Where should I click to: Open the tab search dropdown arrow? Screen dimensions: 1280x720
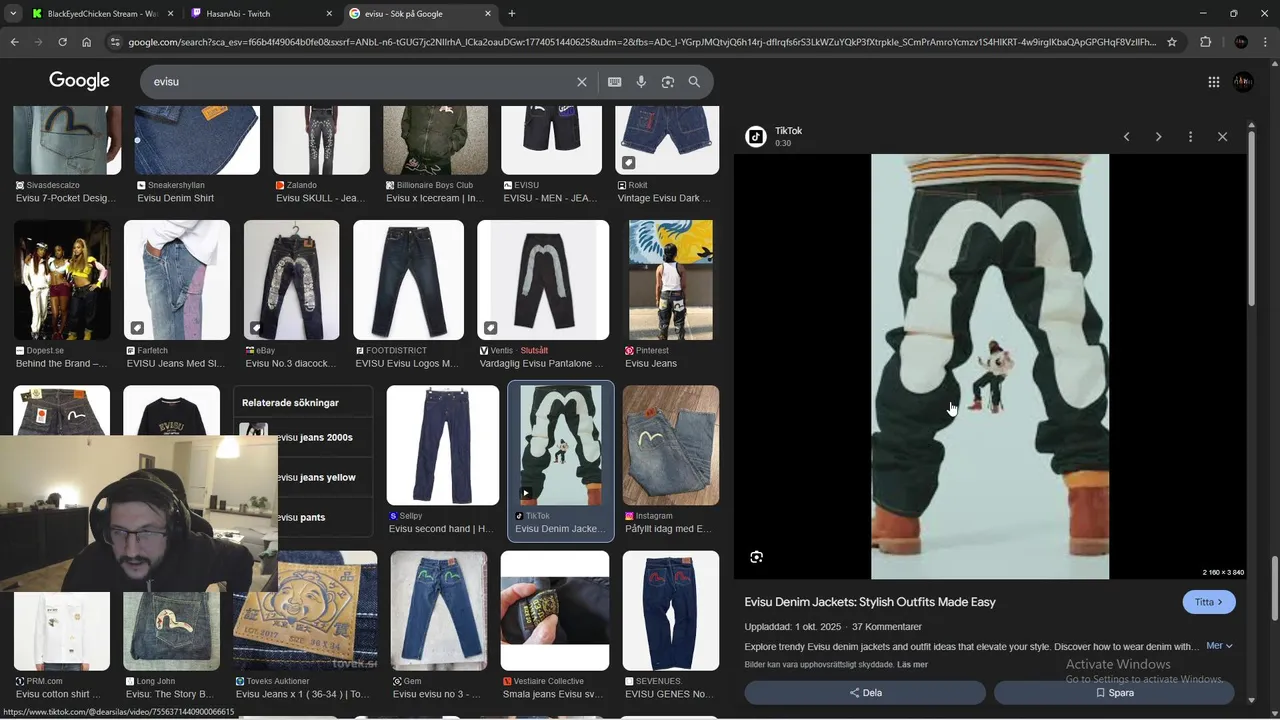click(x=13, y=14)
